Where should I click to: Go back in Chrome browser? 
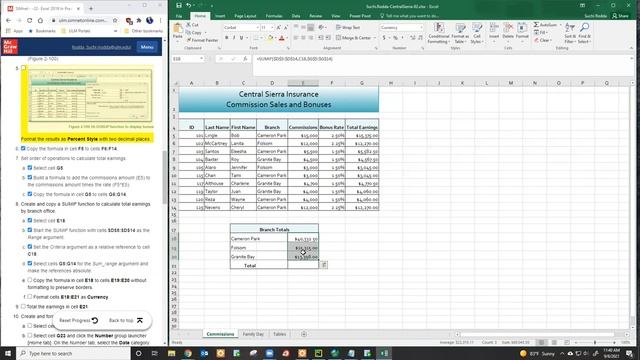[x=9, y=20]
